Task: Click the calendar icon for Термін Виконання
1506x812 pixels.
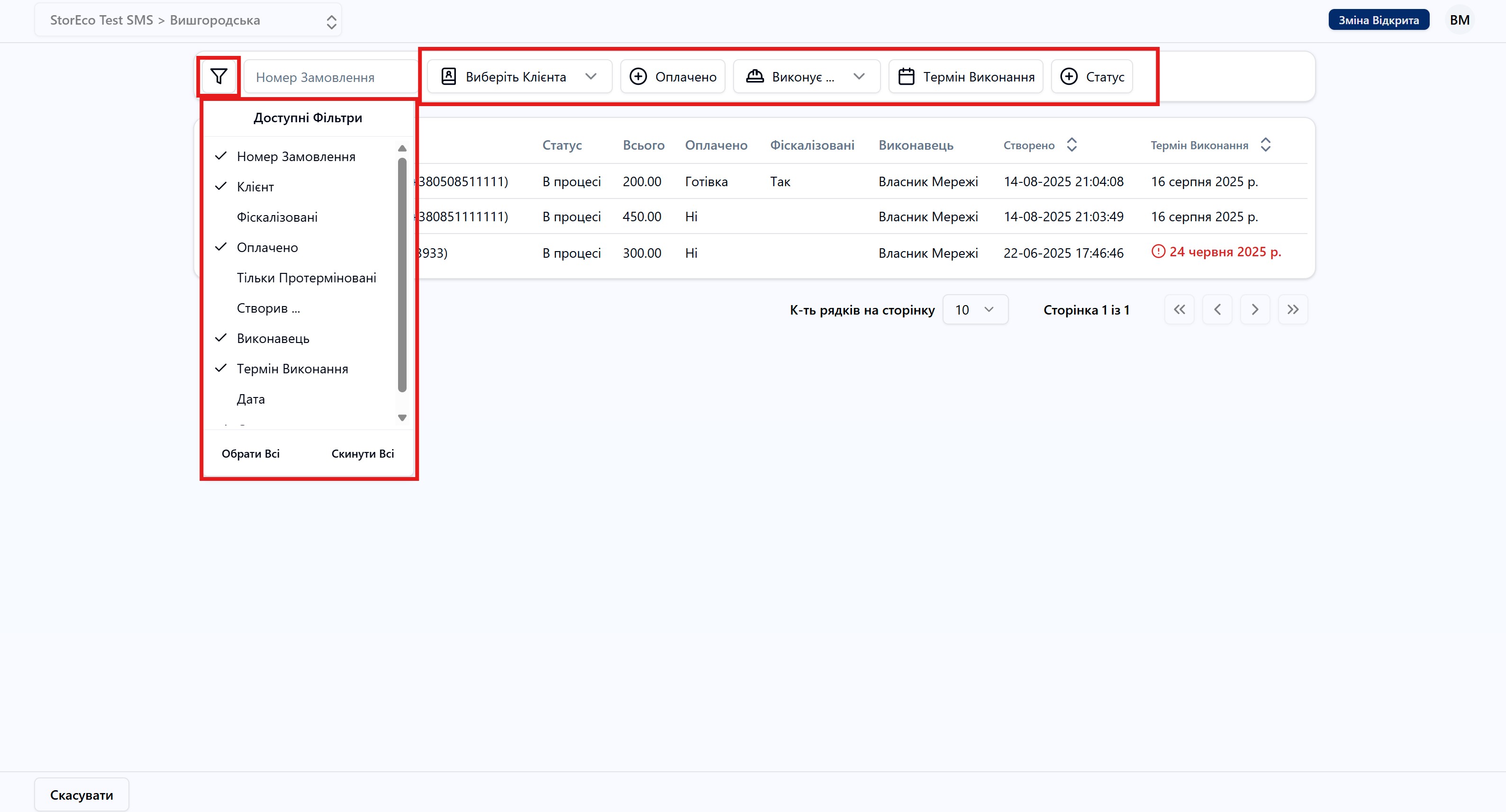Action: pyautogui.click(x=906, y=77)
